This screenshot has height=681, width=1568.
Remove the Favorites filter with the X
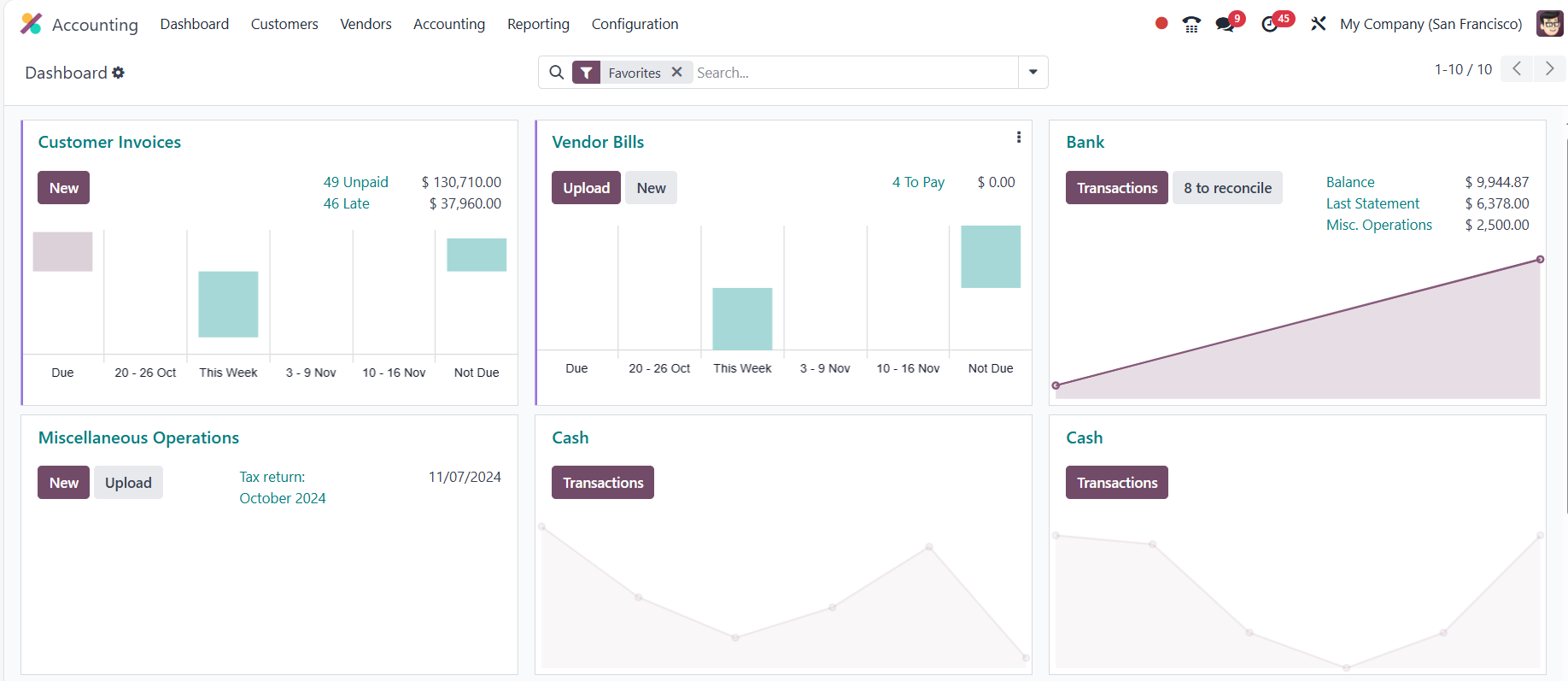click(676, 72)
